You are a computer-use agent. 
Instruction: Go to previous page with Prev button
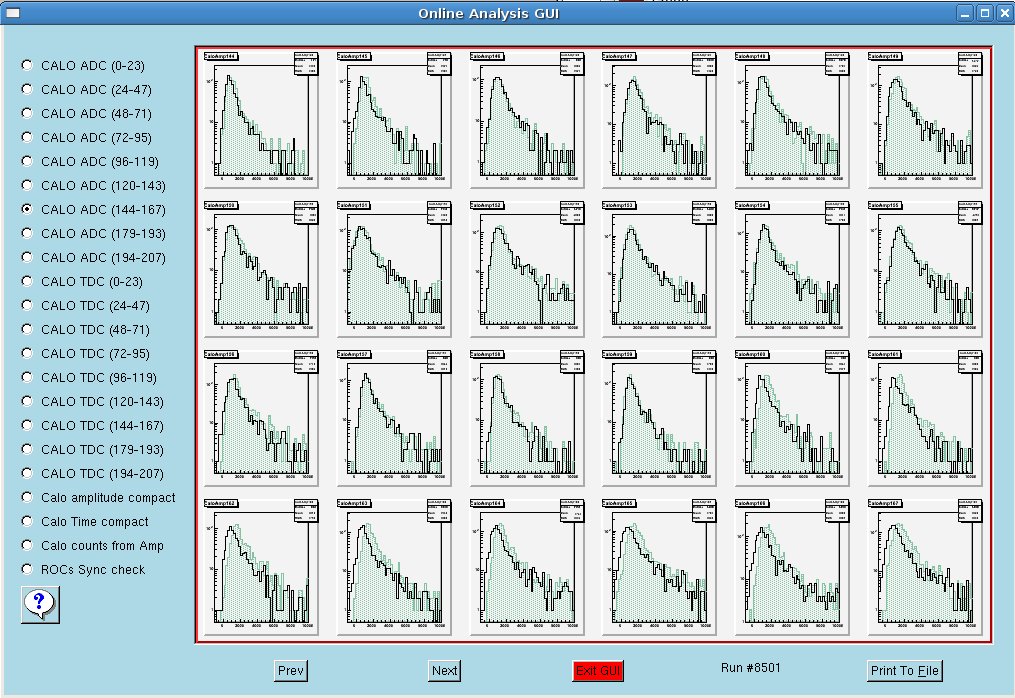(x=291, y=670)
